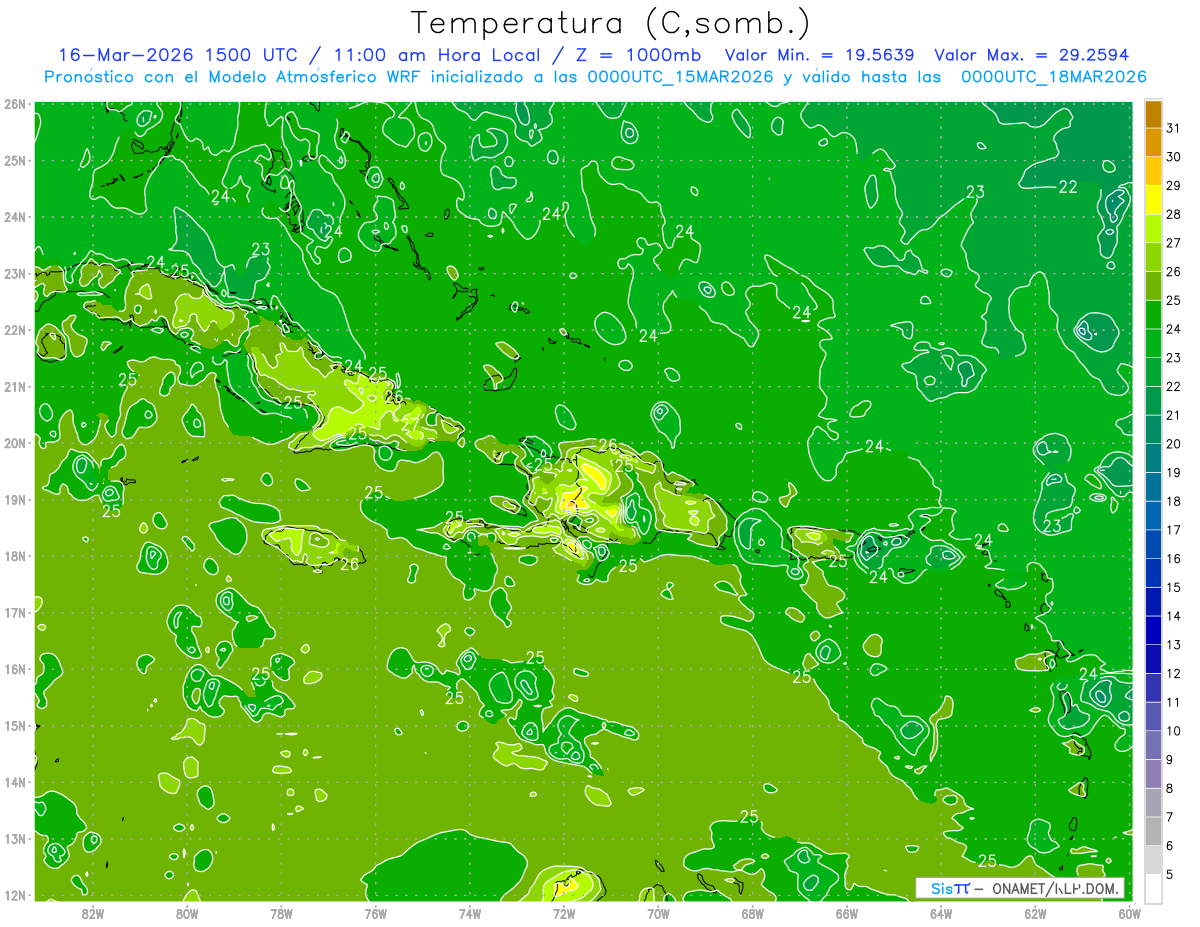
Task: Select the date text "16-Mar-2026 1500 UTC"
Action: point(176,56)
